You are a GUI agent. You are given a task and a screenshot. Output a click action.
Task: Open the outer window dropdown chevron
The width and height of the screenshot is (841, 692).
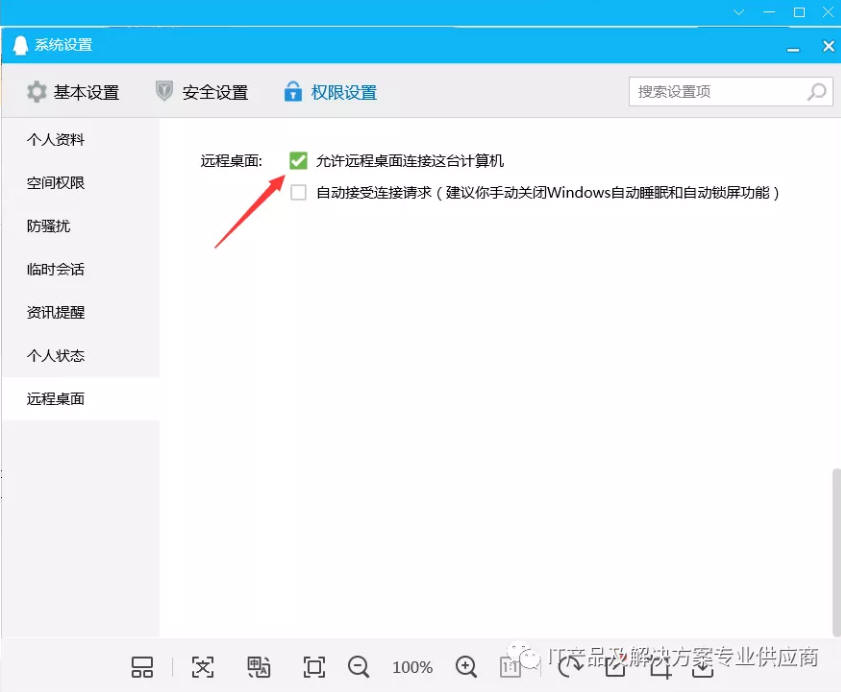click(x=739, y=12)
